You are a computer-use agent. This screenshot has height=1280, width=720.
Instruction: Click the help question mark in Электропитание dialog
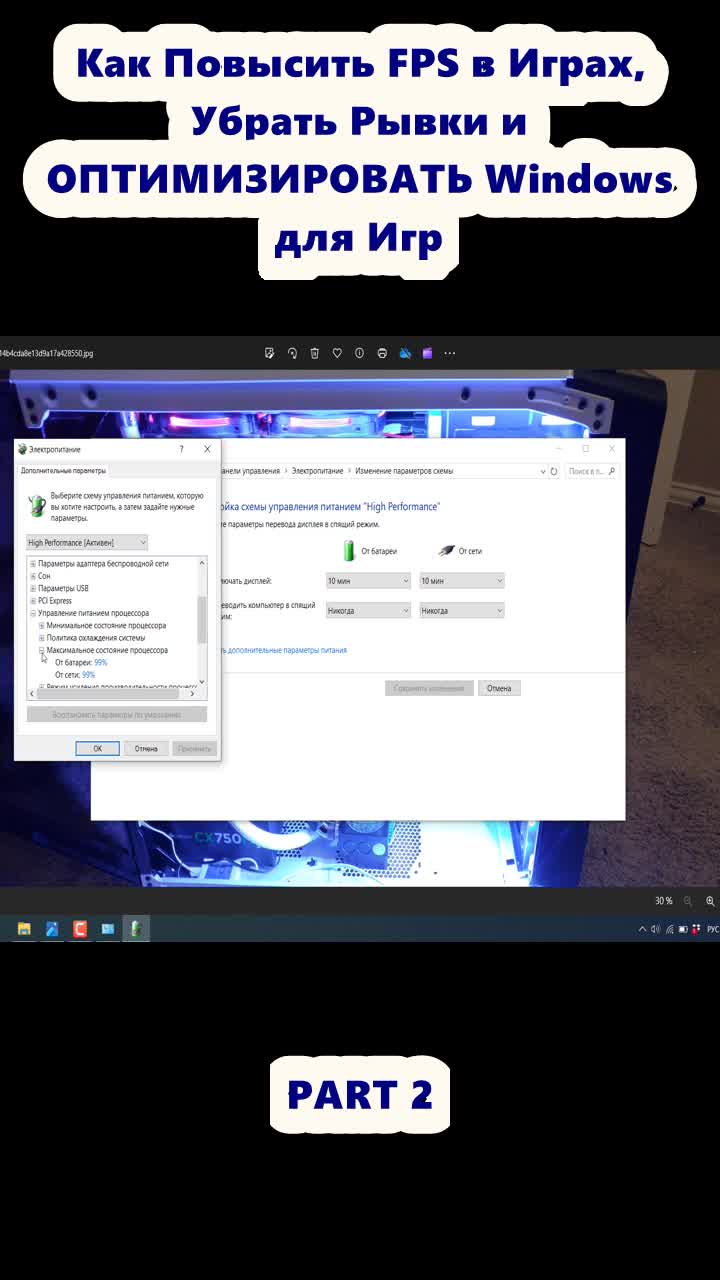[181, 449]
